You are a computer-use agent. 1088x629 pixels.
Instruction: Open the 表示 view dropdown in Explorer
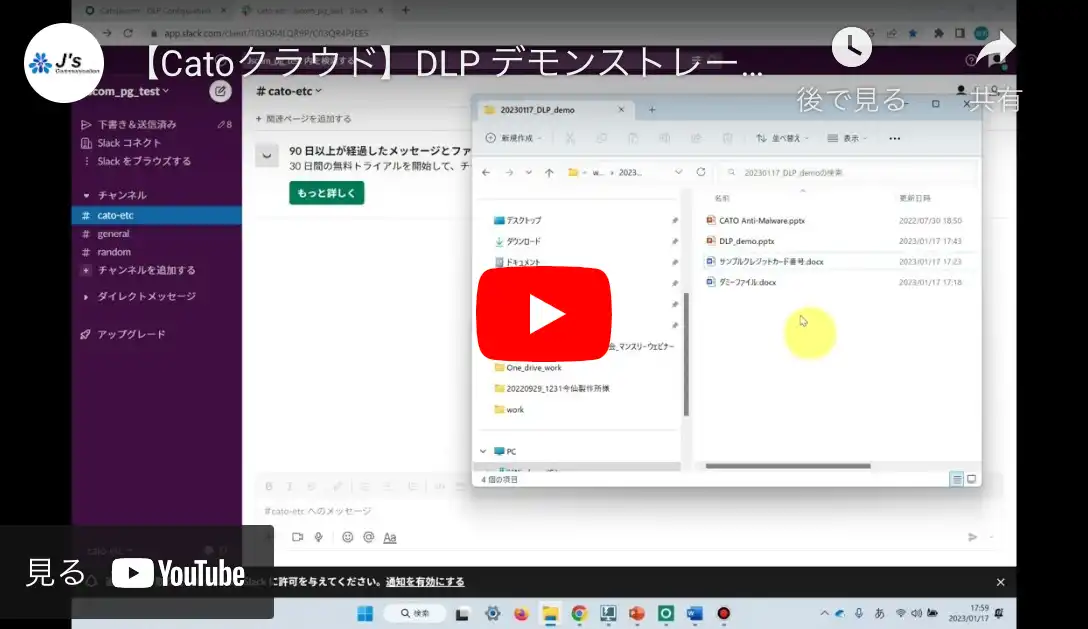[x=847, y=138]
